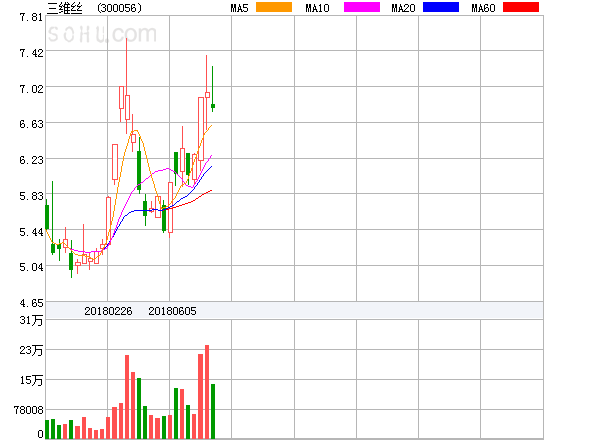Click the 20180226 date label
The image size is (600, 440).
[x=108, y=311]
